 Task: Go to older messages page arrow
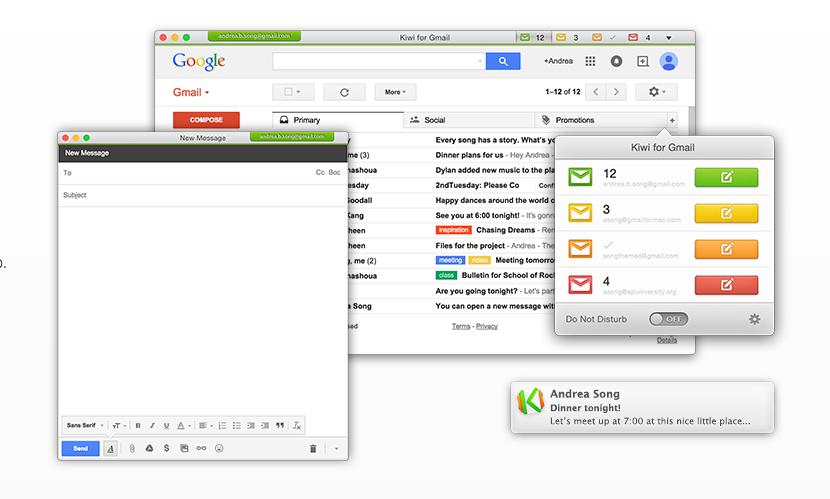tap(616, 92)
